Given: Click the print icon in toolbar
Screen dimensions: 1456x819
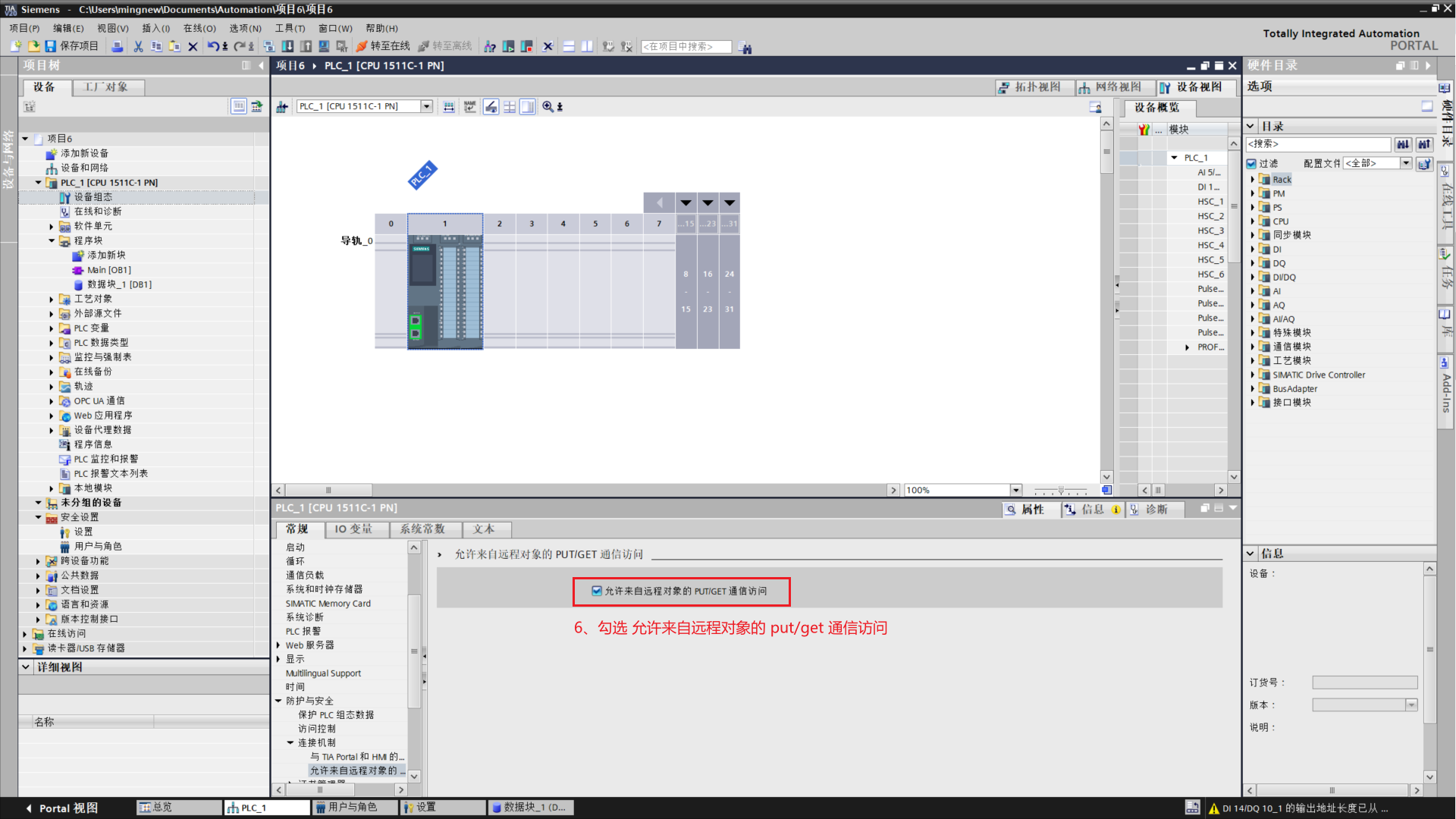Looking at the screenshot, I should (x=118, y=46).
